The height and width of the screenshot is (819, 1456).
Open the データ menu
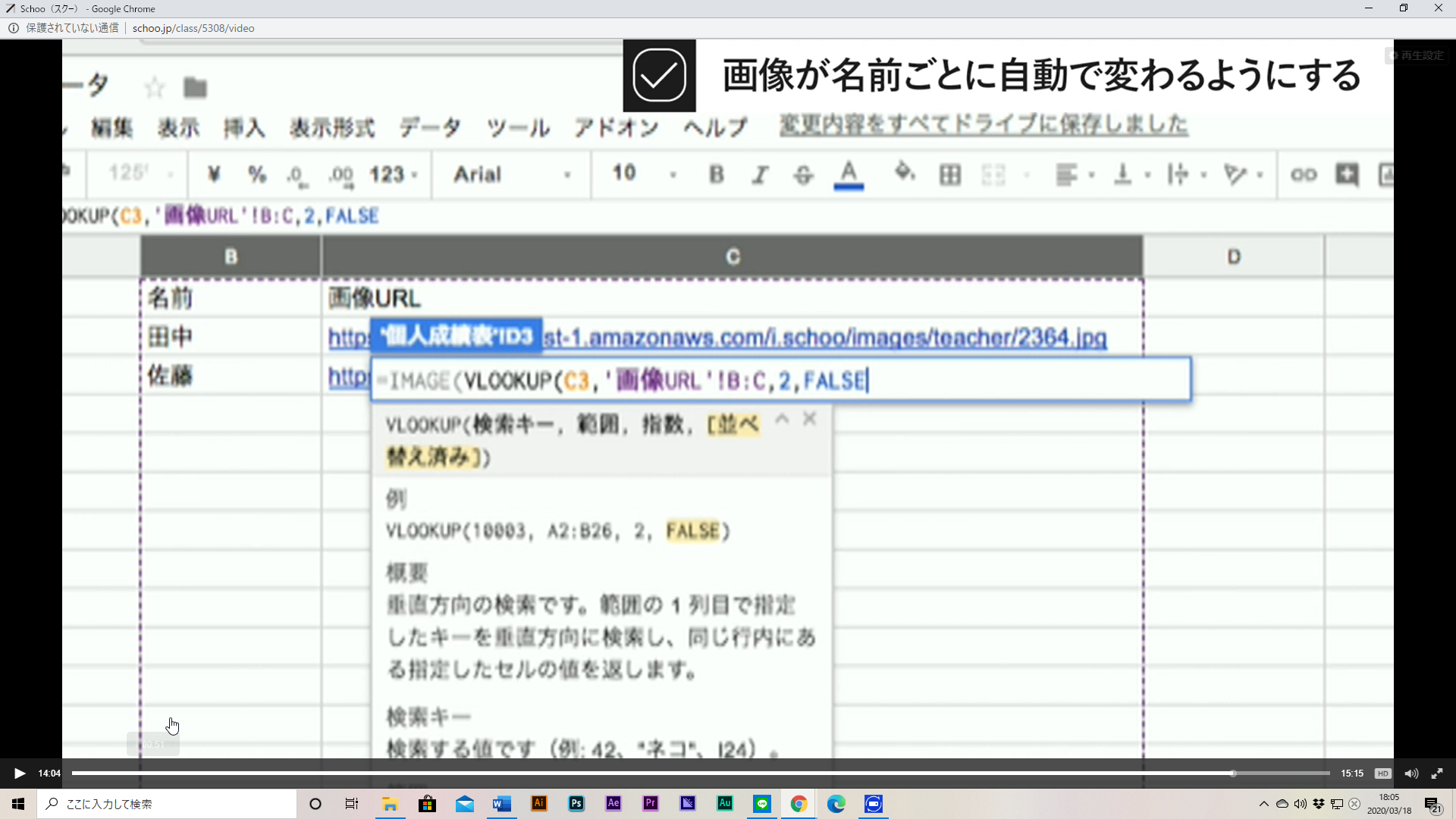430,128
